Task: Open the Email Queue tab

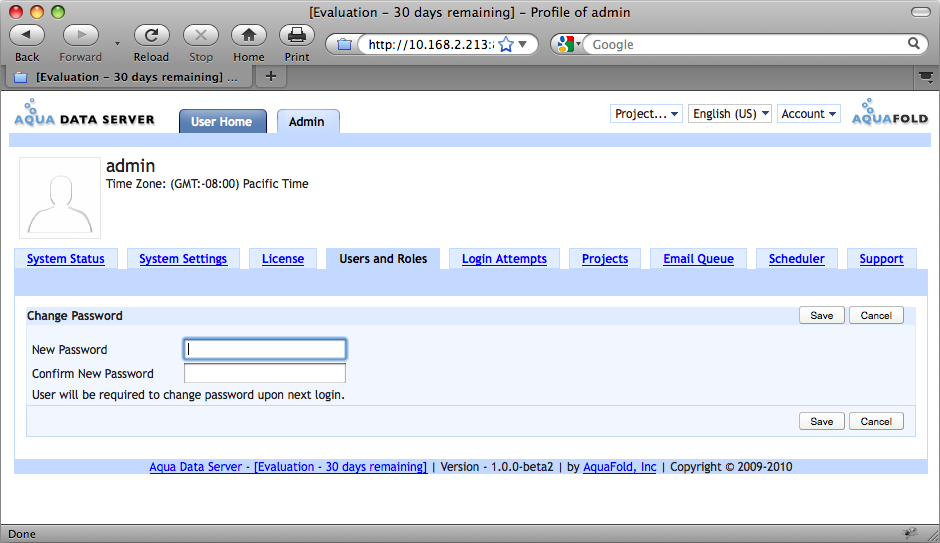Action: click(x=698, y=259)
